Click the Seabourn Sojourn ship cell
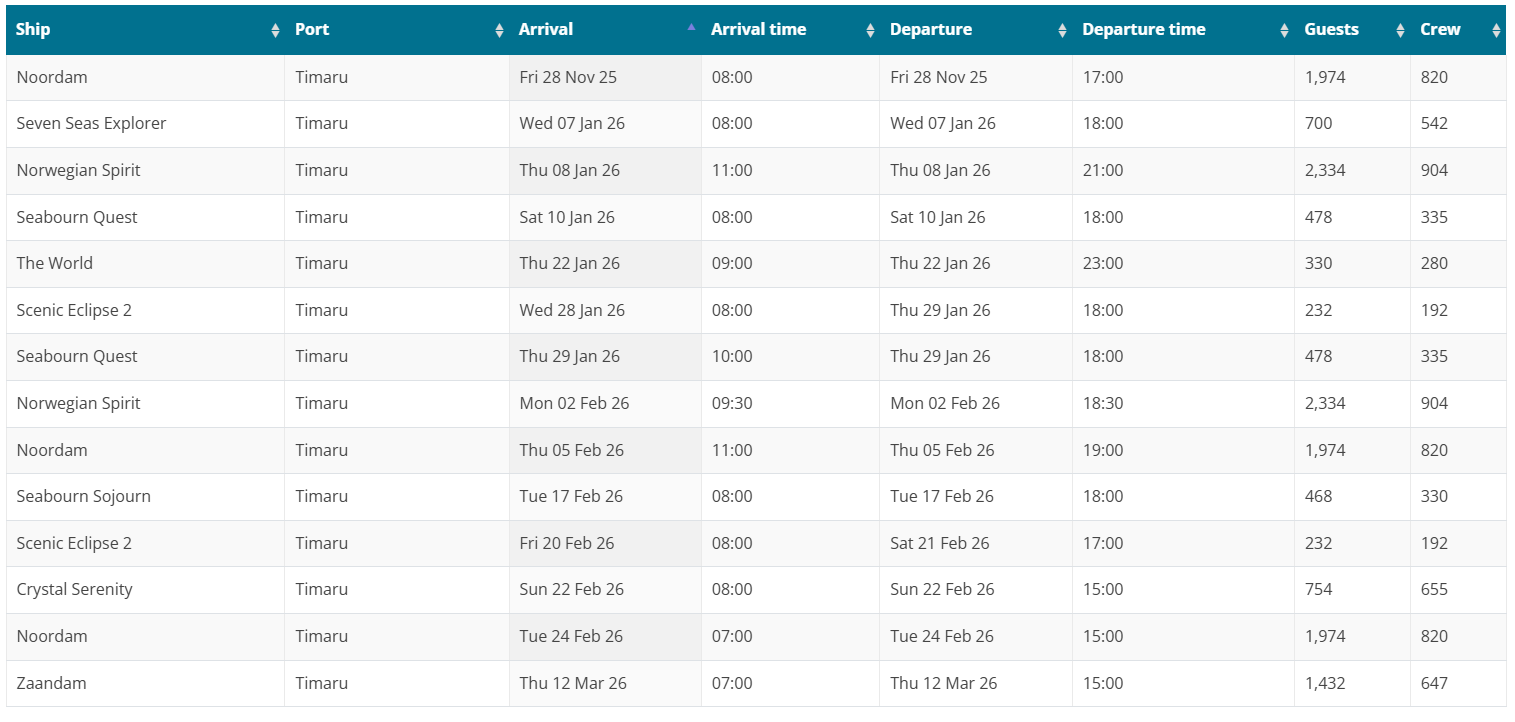 pyautogui.click(x=83, y=497)
